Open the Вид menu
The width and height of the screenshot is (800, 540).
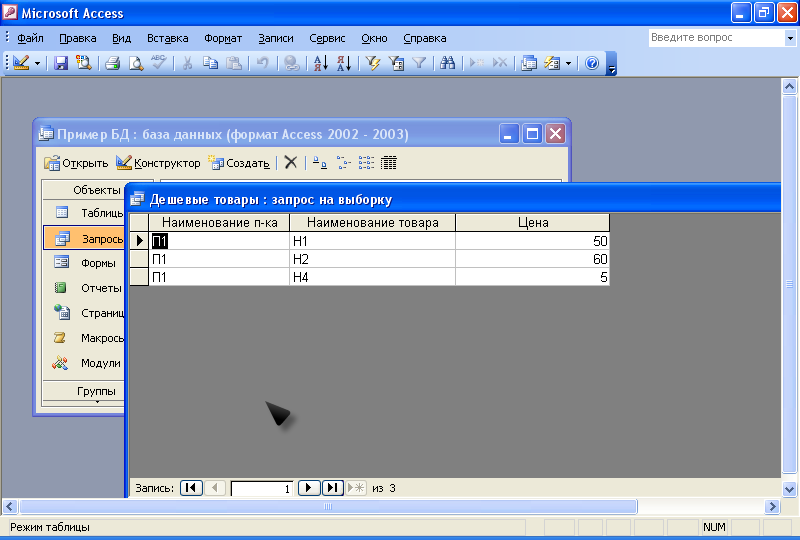[121, 38]
